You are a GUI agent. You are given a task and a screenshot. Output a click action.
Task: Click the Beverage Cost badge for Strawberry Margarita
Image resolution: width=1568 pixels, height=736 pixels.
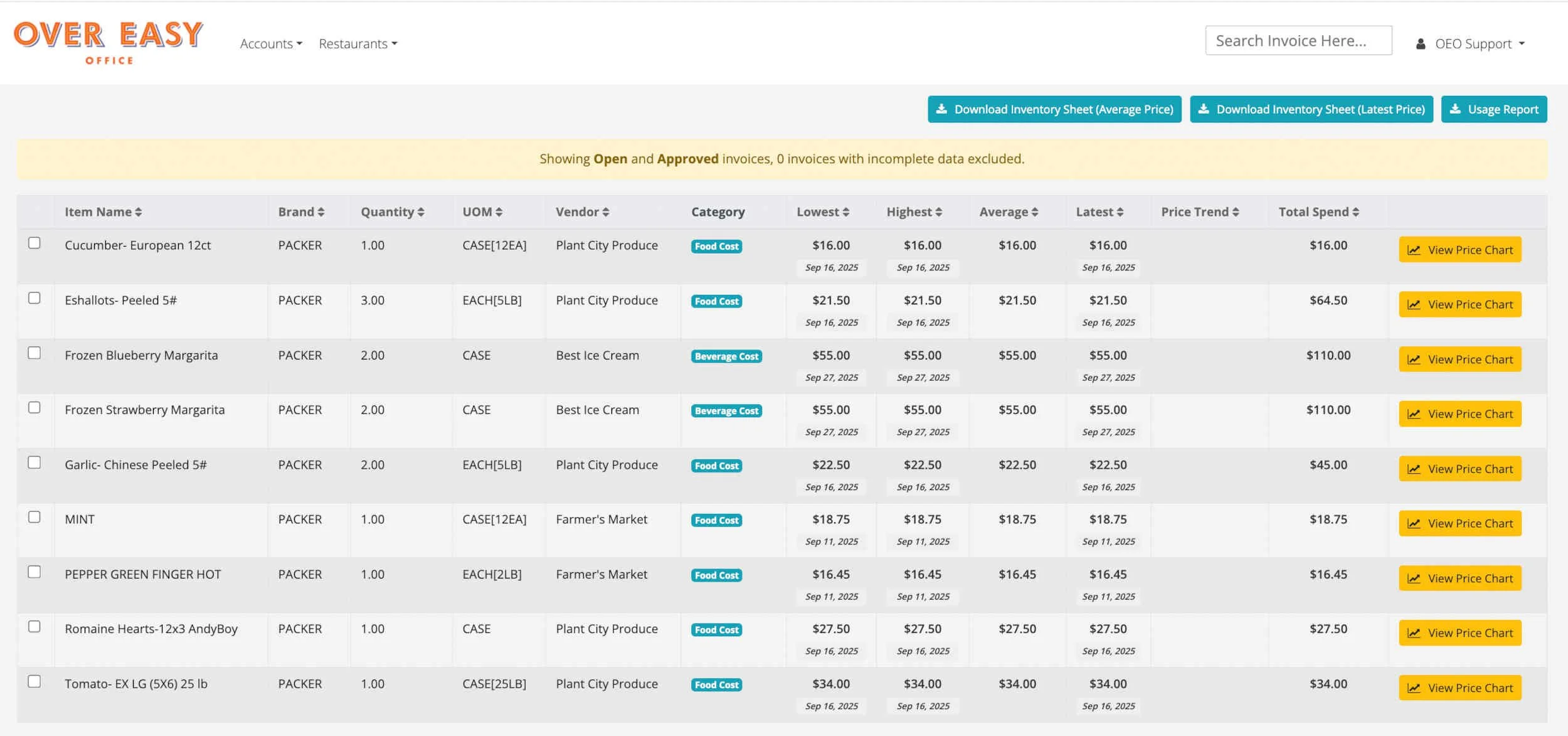[726, 411]
